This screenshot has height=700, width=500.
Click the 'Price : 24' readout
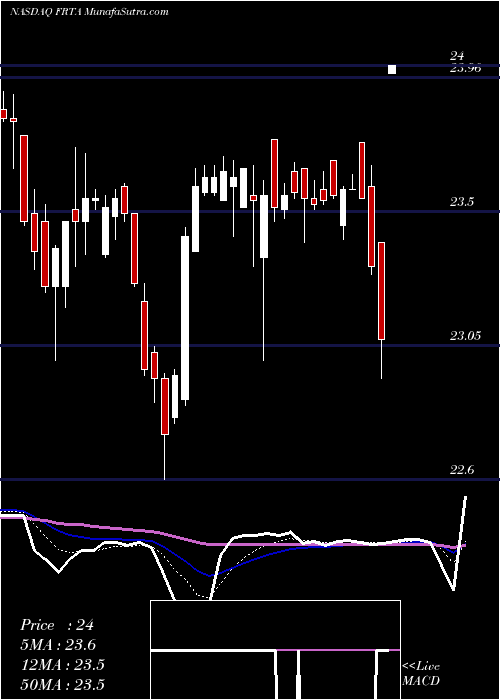[57, 625]
